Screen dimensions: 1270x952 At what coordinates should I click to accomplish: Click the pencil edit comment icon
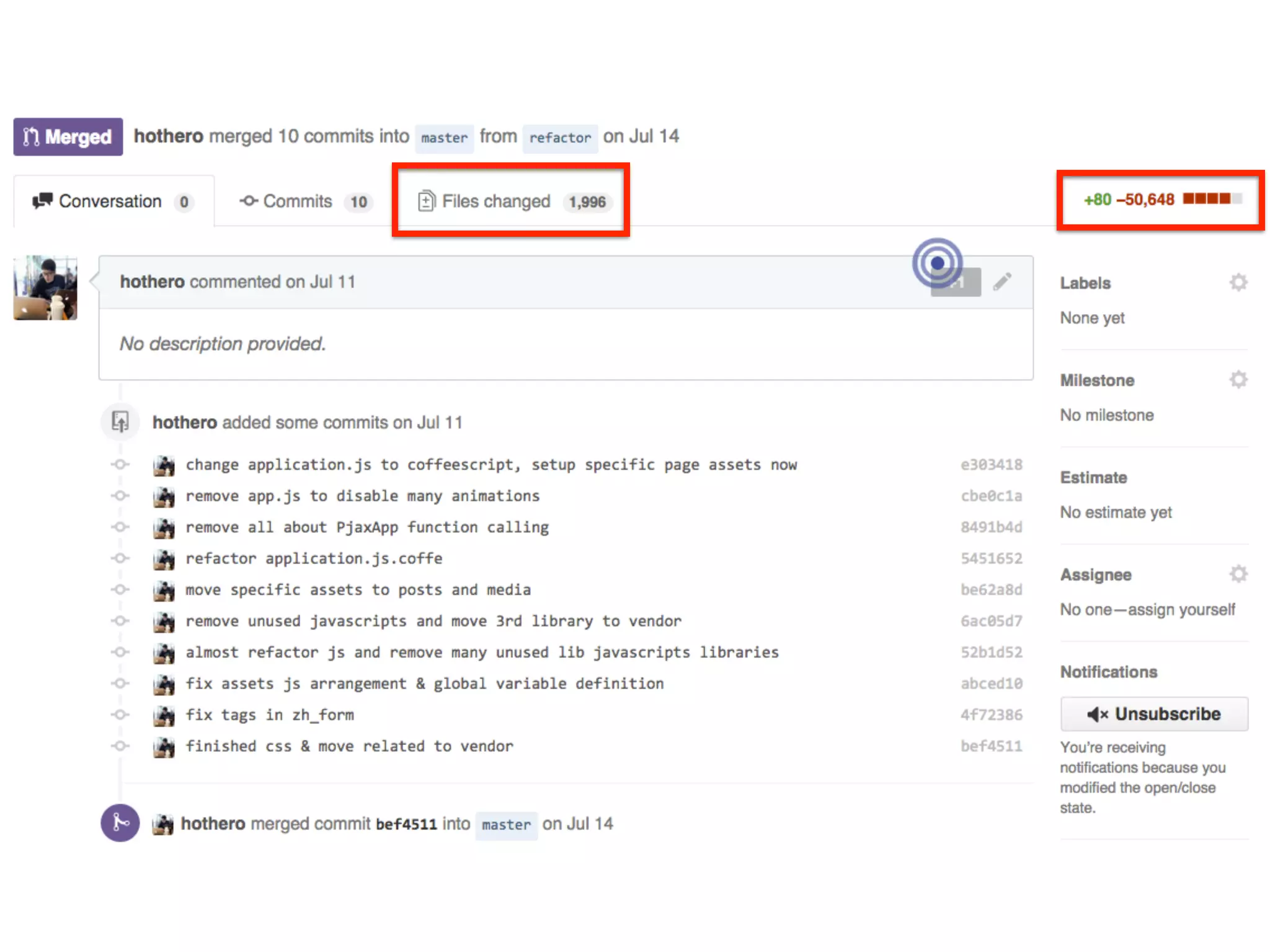pyautogui.click(x=1002, y=282)
